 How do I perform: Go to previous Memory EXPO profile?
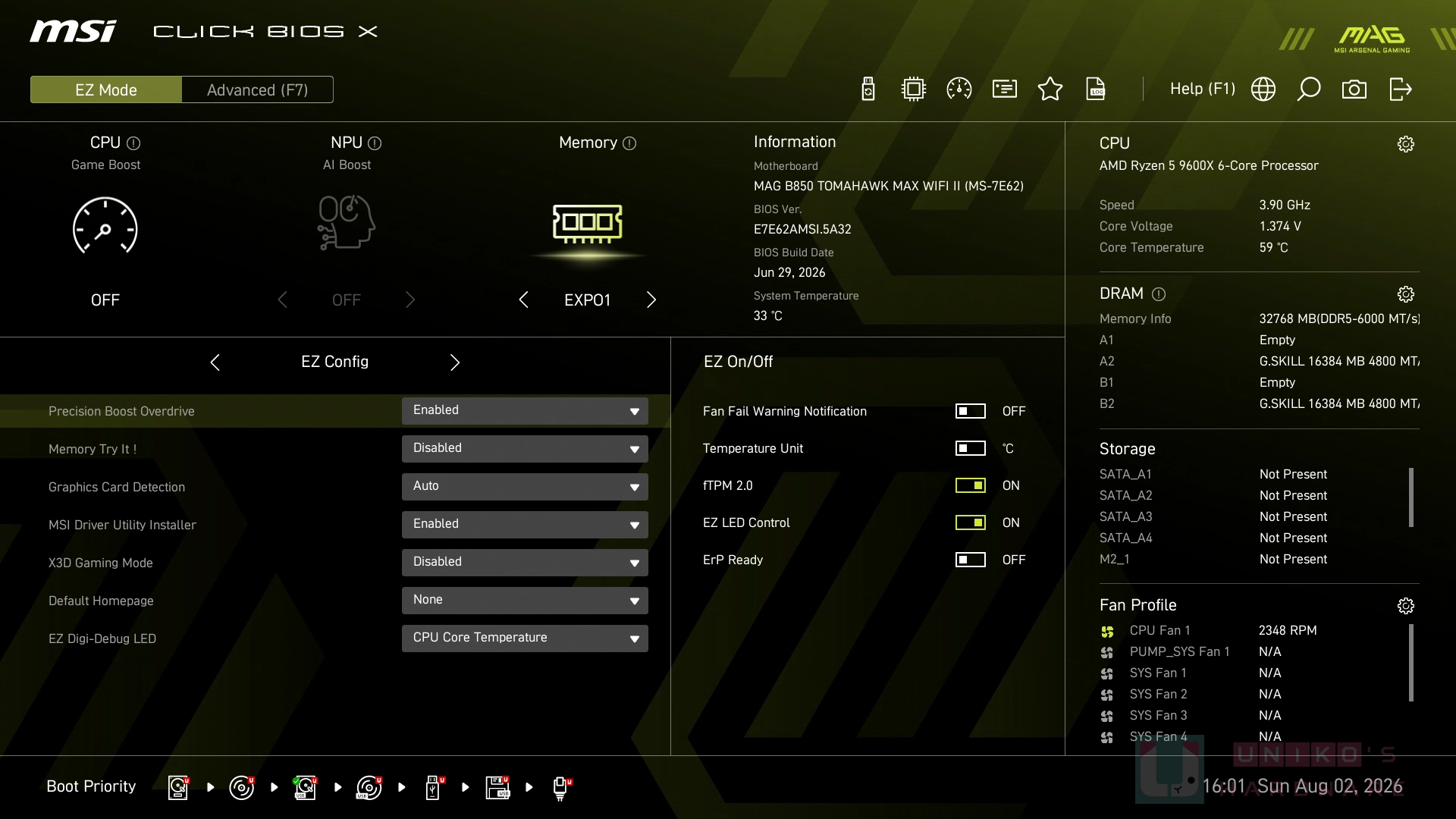[523, 300]
